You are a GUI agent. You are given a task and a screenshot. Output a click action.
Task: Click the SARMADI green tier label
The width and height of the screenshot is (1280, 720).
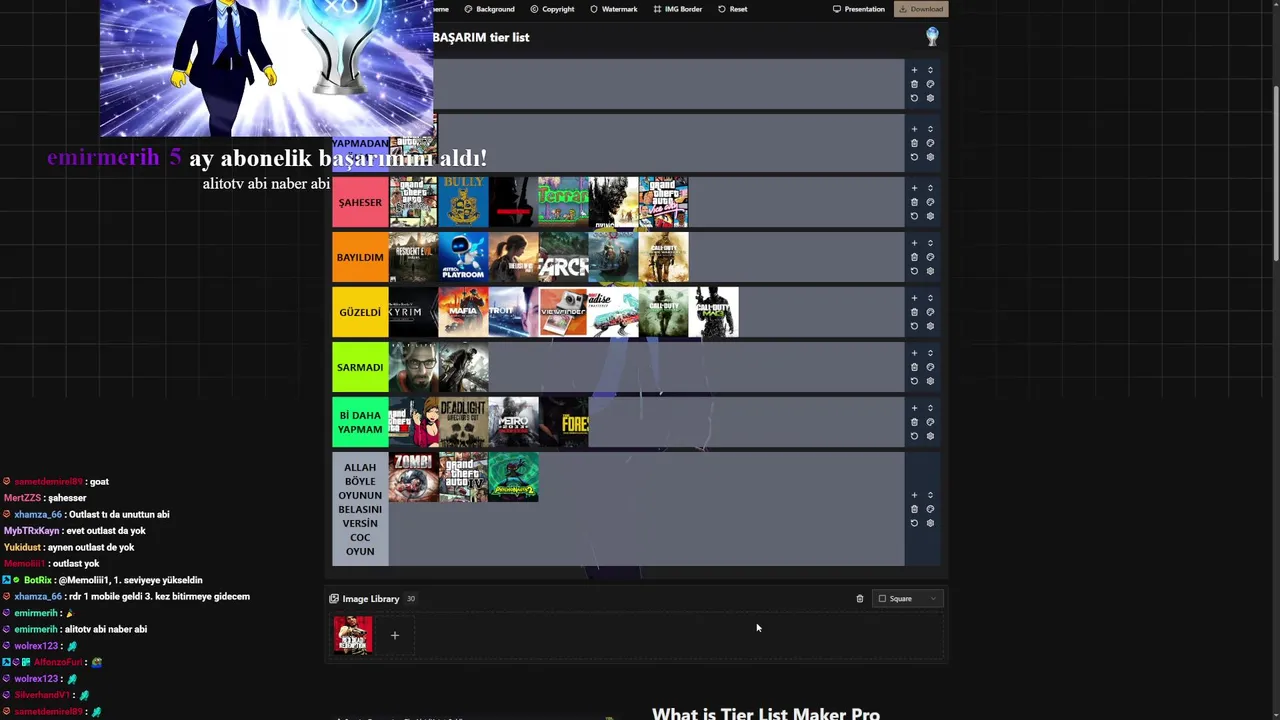(x=360, y=367)
